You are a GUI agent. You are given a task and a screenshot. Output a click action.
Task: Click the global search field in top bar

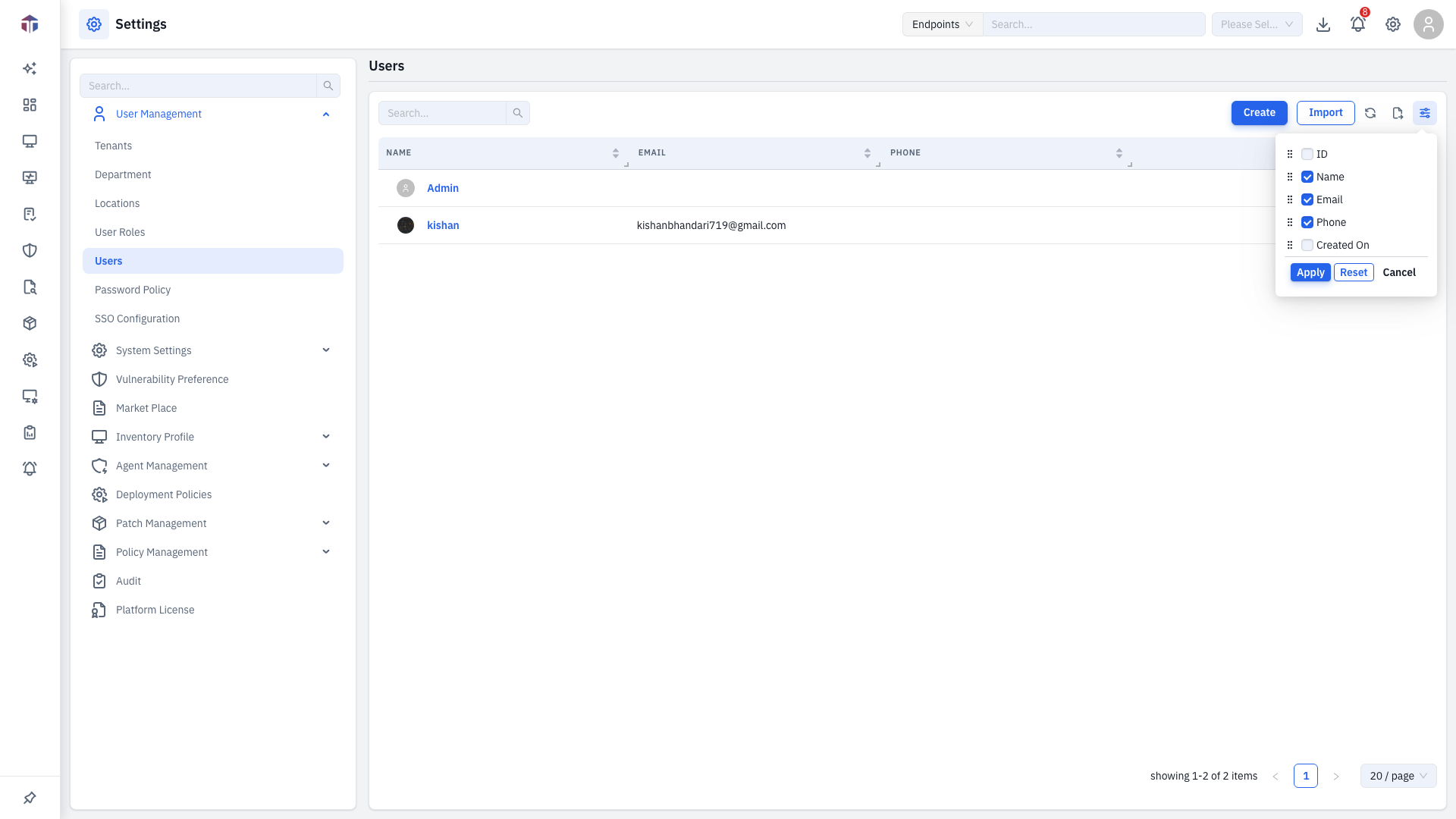coord(1094,24)
